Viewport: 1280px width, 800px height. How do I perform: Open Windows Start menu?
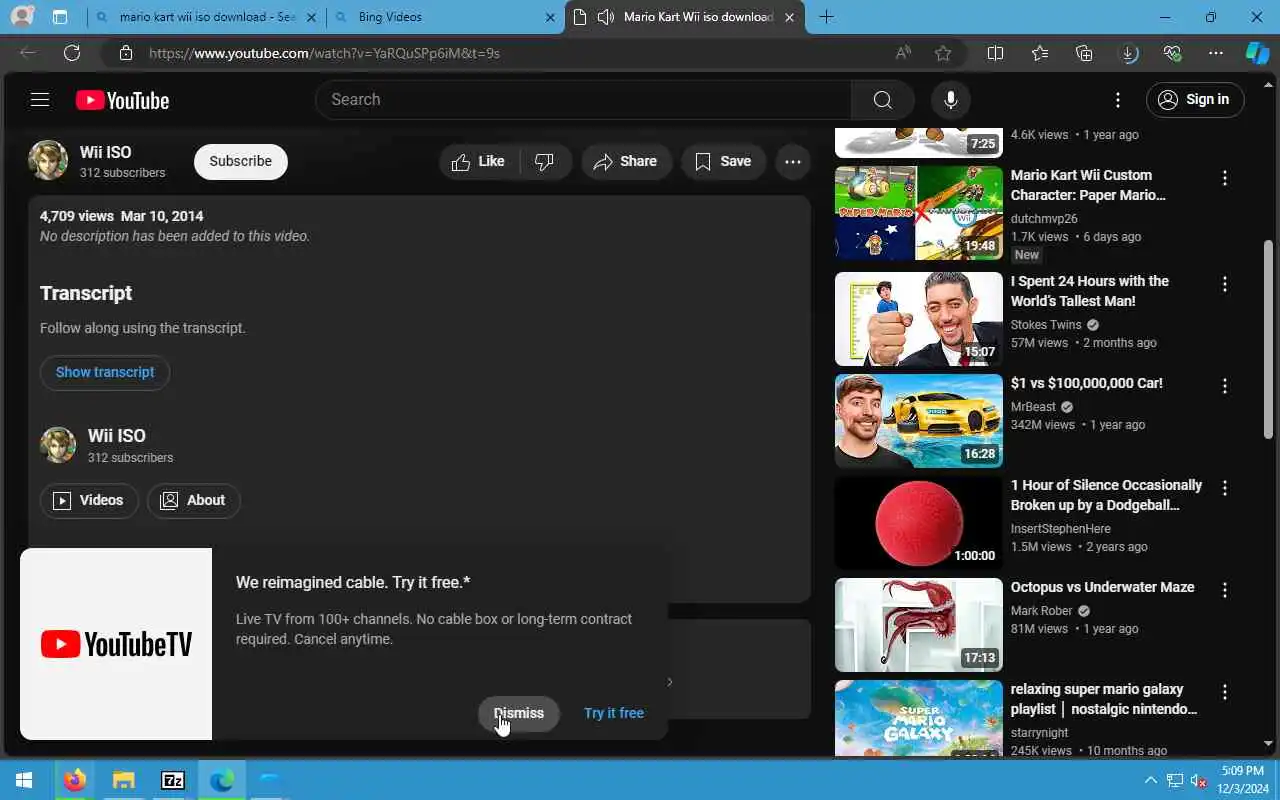click(24, 780)
